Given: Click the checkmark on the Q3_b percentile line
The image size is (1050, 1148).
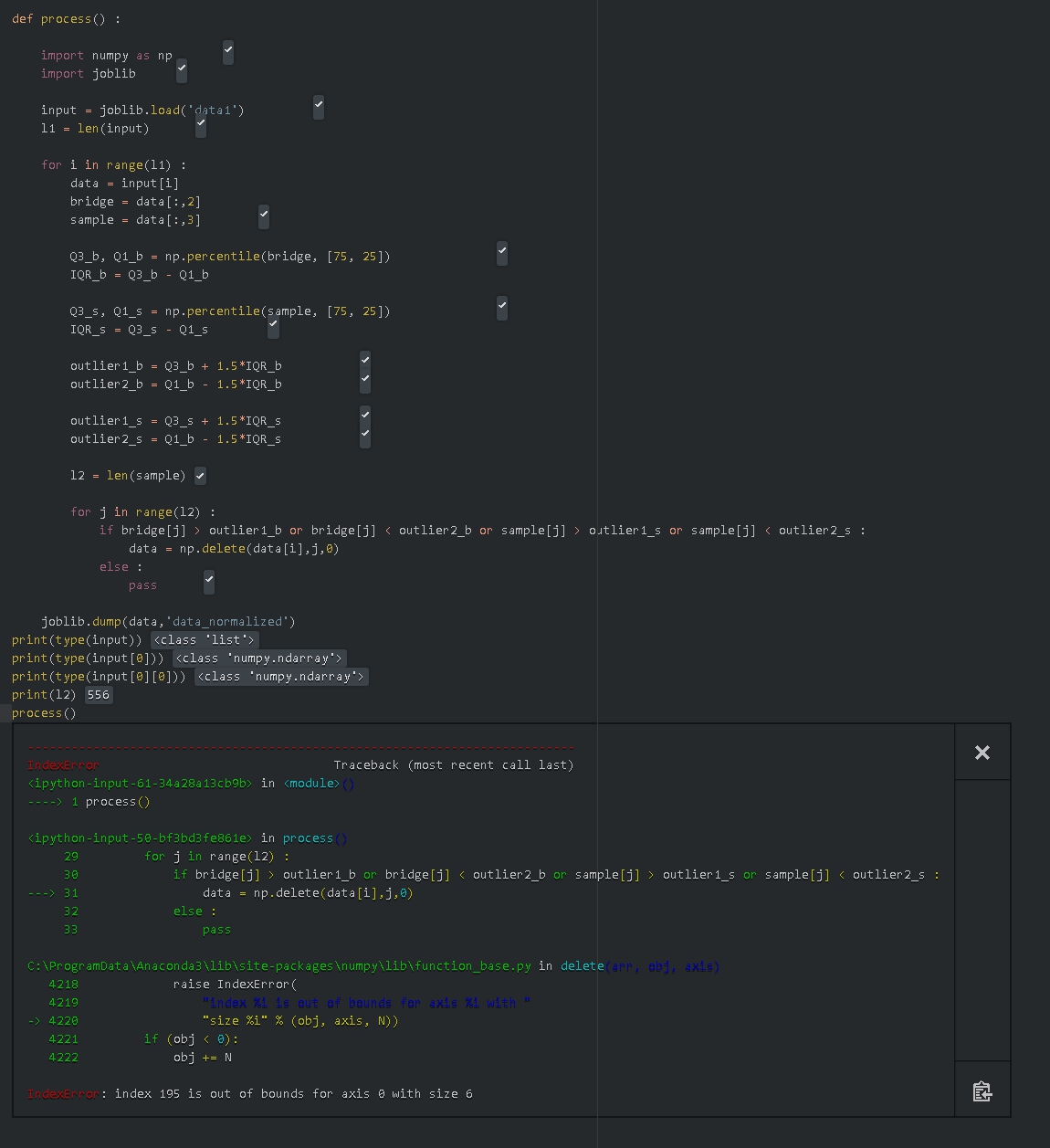Looking at the screenshot, I should tap(502, 253).
